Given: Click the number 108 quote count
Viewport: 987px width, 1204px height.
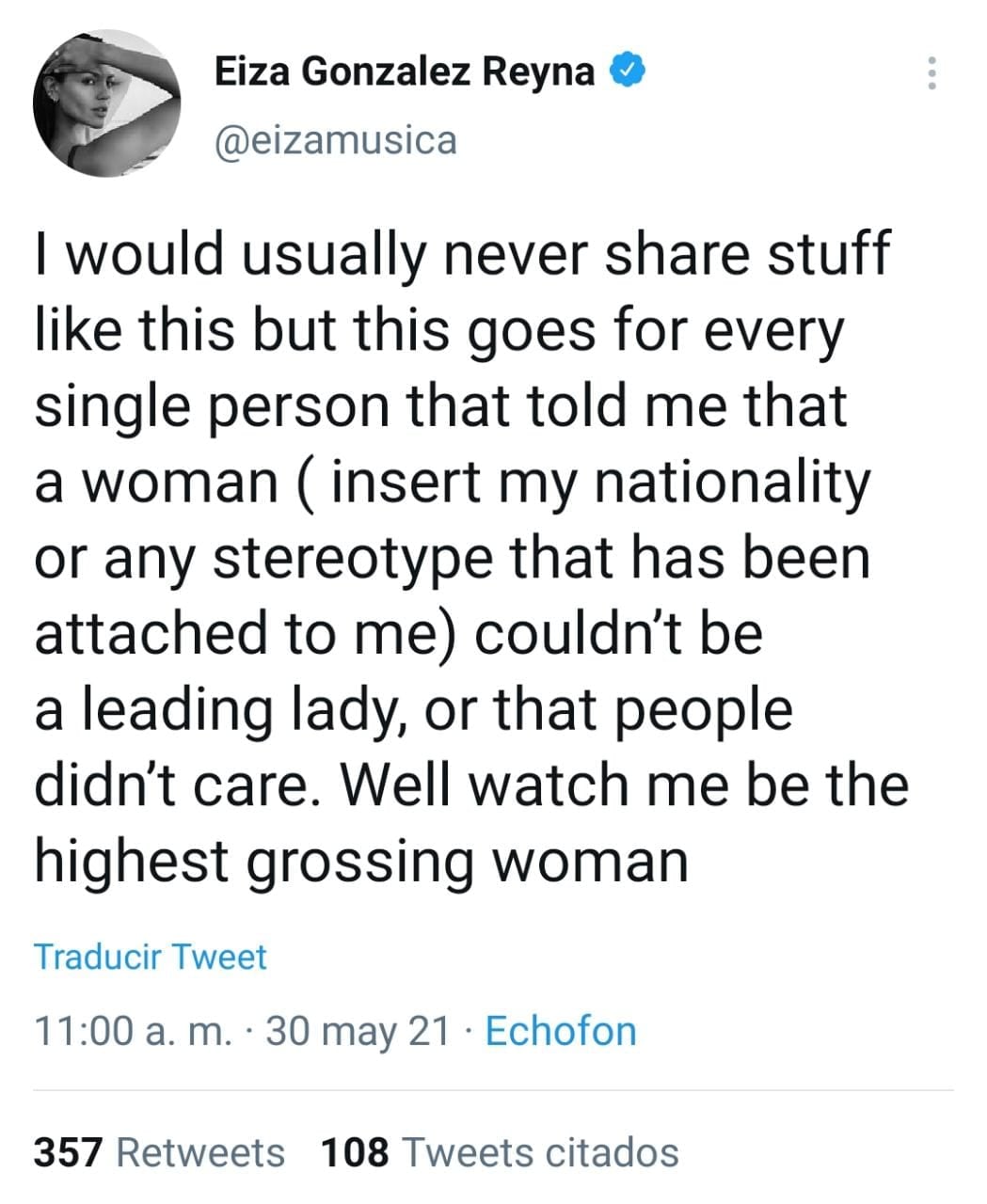Looking at the screenshot, I should click(355, 1152).
